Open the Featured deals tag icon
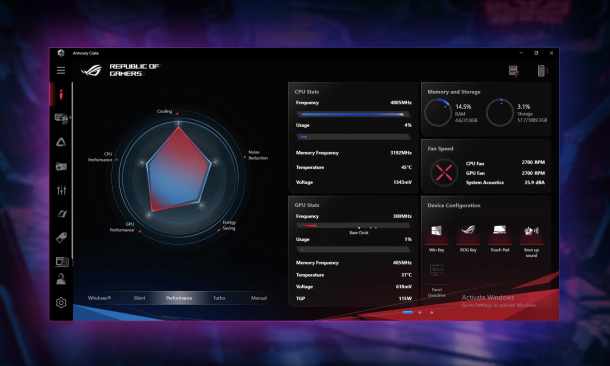 click(61, 238)
